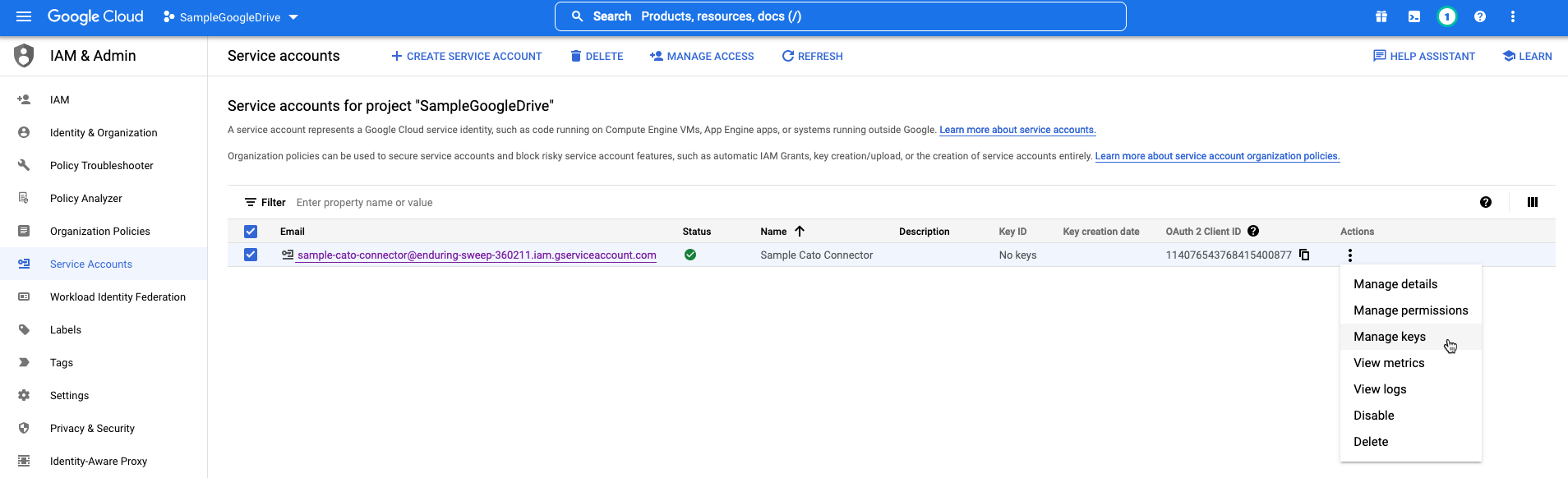This screenshot has height=478, width=1568.
Task: Click the Policy Troubleshooter wrench icon
Action: click(x=24, y=165)
